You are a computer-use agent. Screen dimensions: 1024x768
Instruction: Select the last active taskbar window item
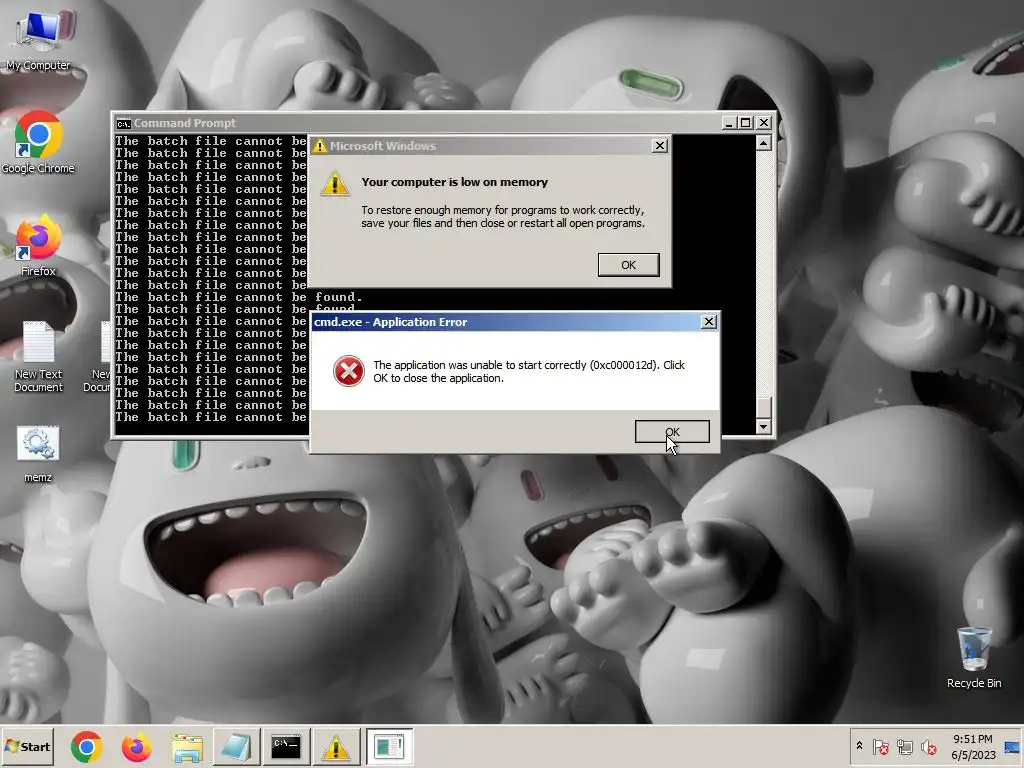[x=389, y=746]
